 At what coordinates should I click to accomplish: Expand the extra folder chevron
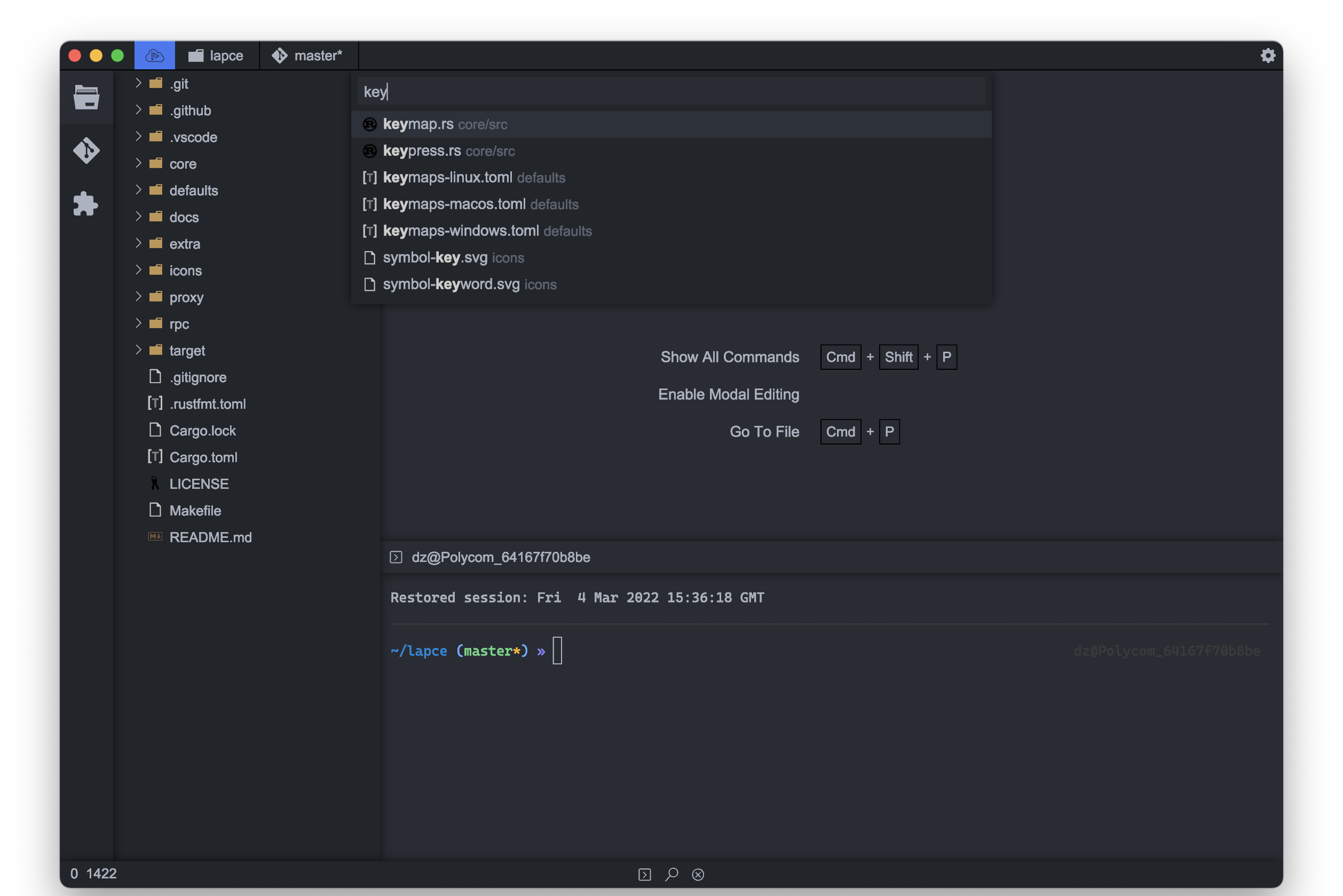click(x=138, y=243)
